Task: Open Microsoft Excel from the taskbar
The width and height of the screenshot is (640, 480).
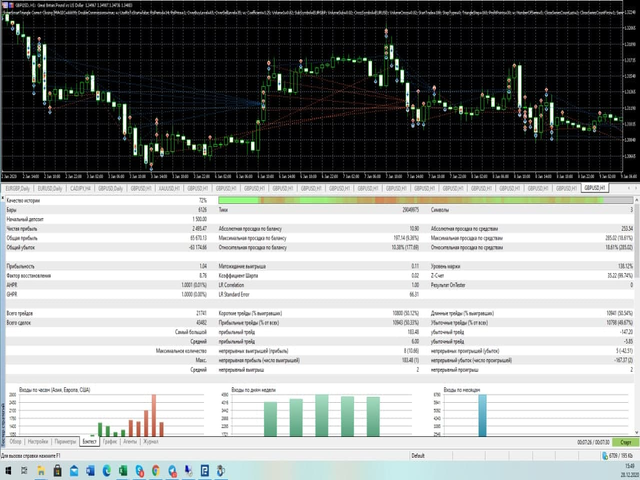Action: tap(123, 471)
